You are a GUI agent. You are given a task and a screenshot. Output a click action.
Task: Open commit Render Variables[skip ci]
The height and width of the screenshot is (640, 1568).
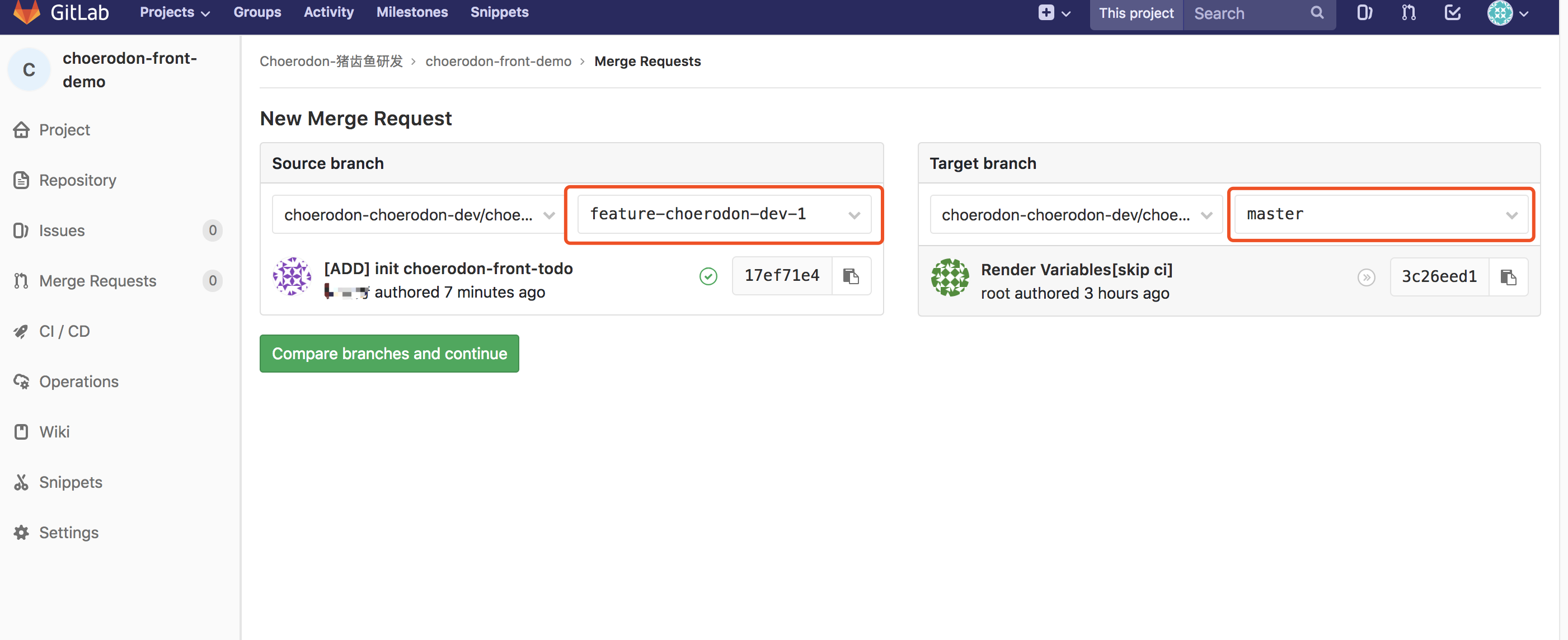point(1076,270)
